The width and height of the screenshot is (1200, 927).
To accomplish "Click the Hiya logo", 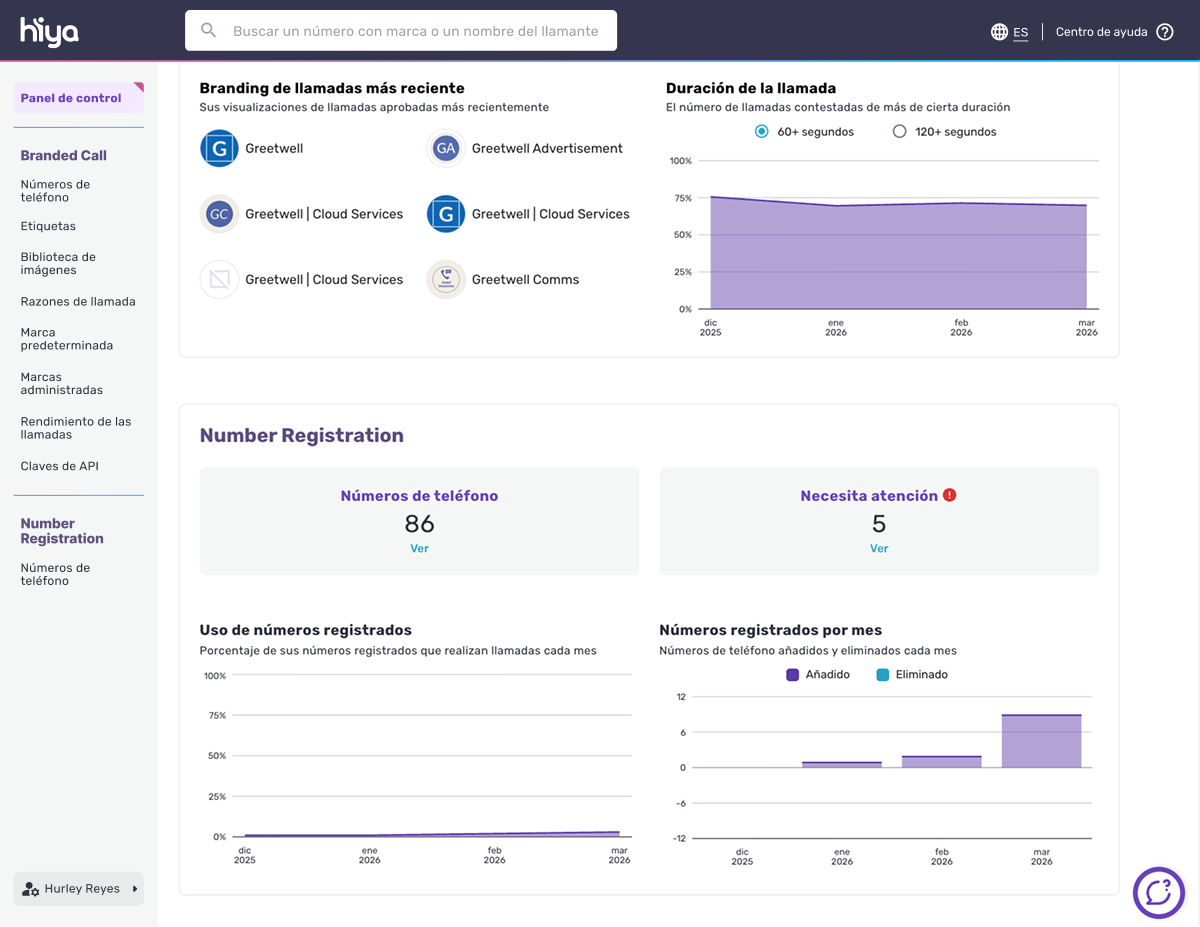I will tap(49, 32).
